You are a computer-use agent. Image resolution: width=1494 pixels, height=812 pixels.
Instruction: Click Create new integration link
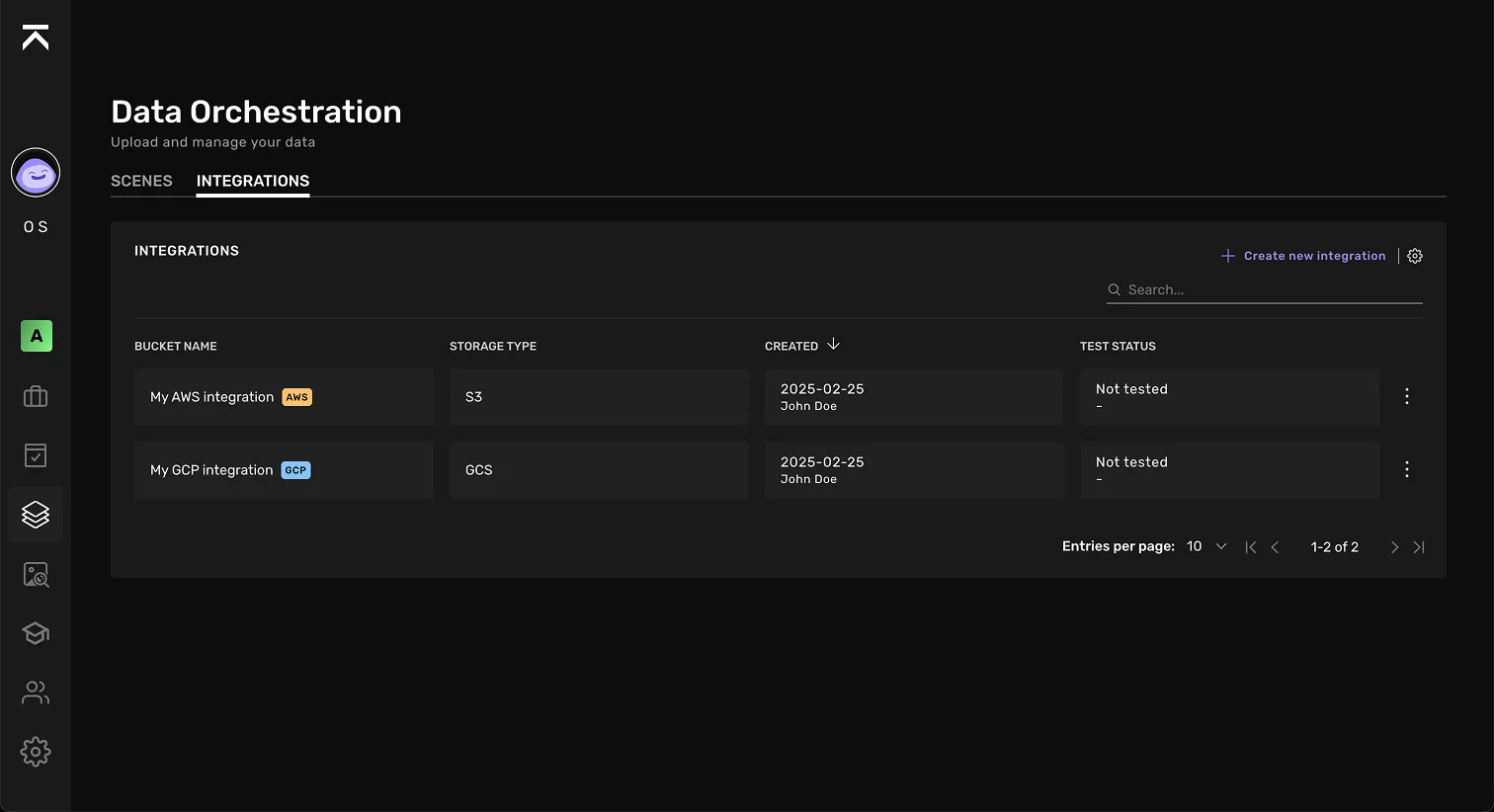(x=1314, y=256)
